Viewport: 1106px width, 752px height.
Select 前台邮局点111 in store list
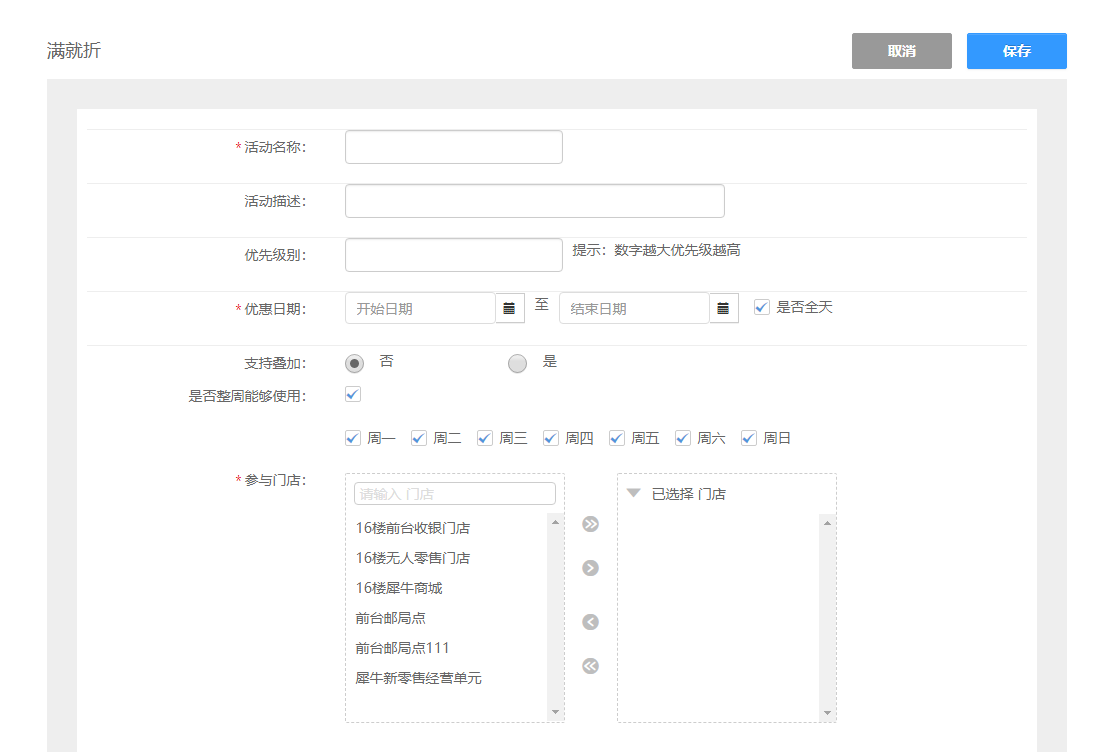click(x=402, y=648)
